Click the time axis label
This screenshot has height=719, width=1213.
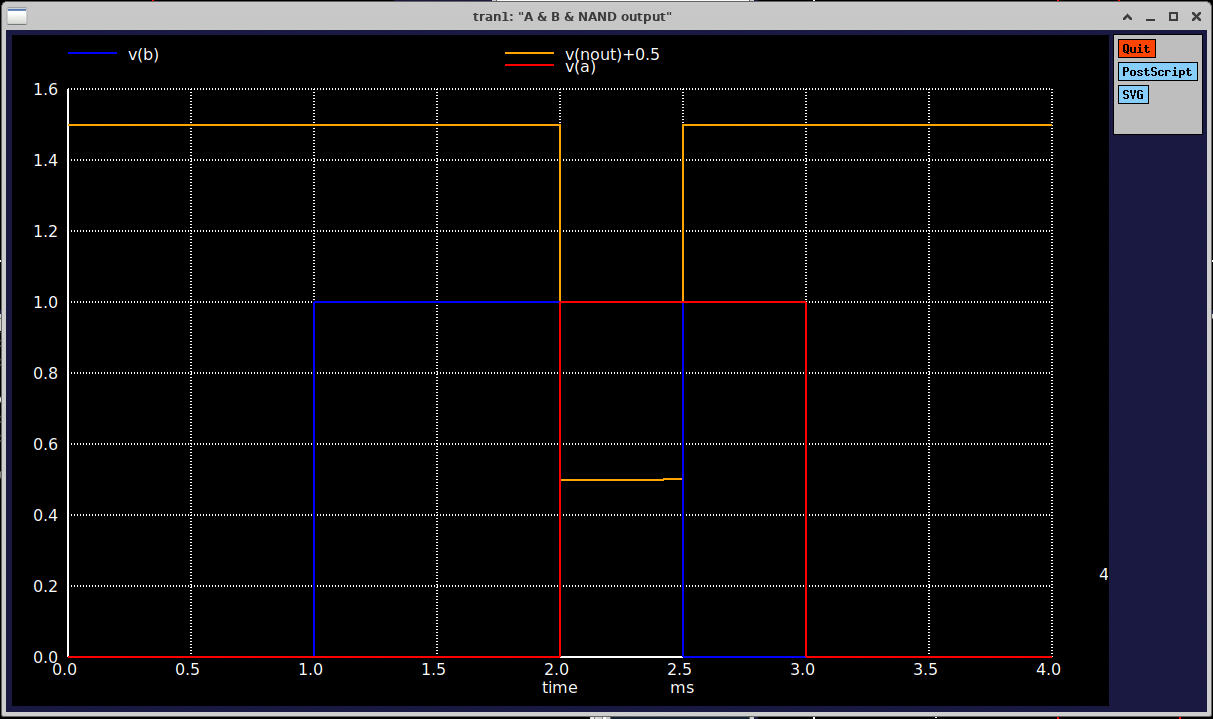(559, 687)
